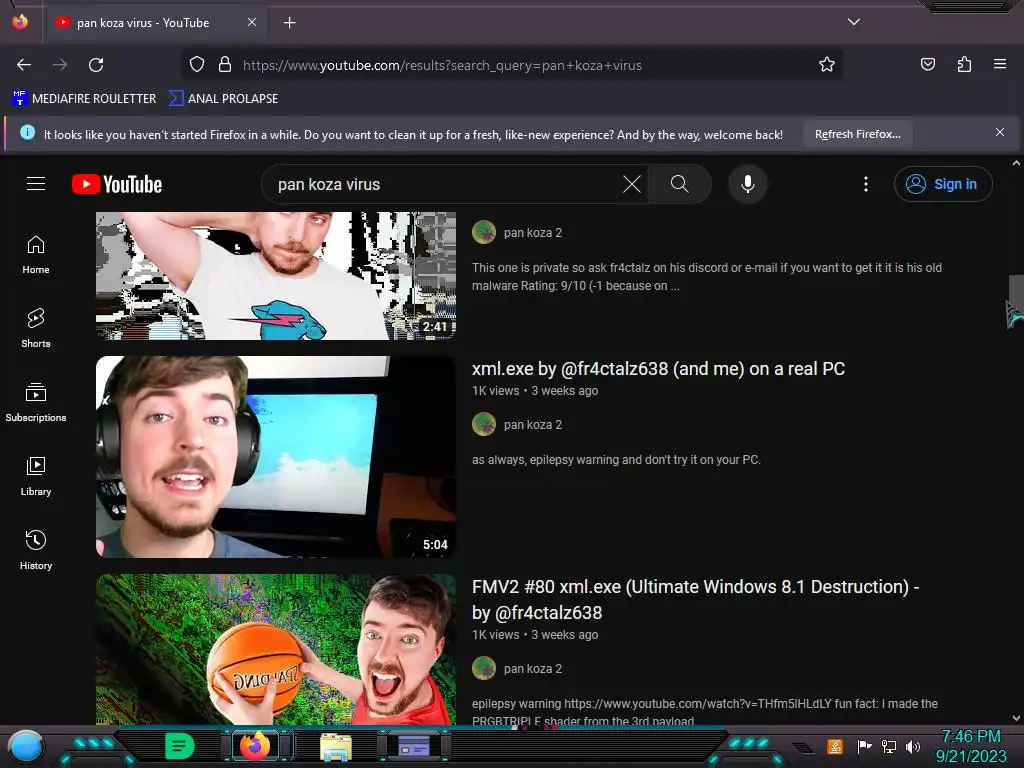Save page to Pocket
The width and height of the screenshot is (1024, 768).
pyautogui.click(x=927, y=65)
